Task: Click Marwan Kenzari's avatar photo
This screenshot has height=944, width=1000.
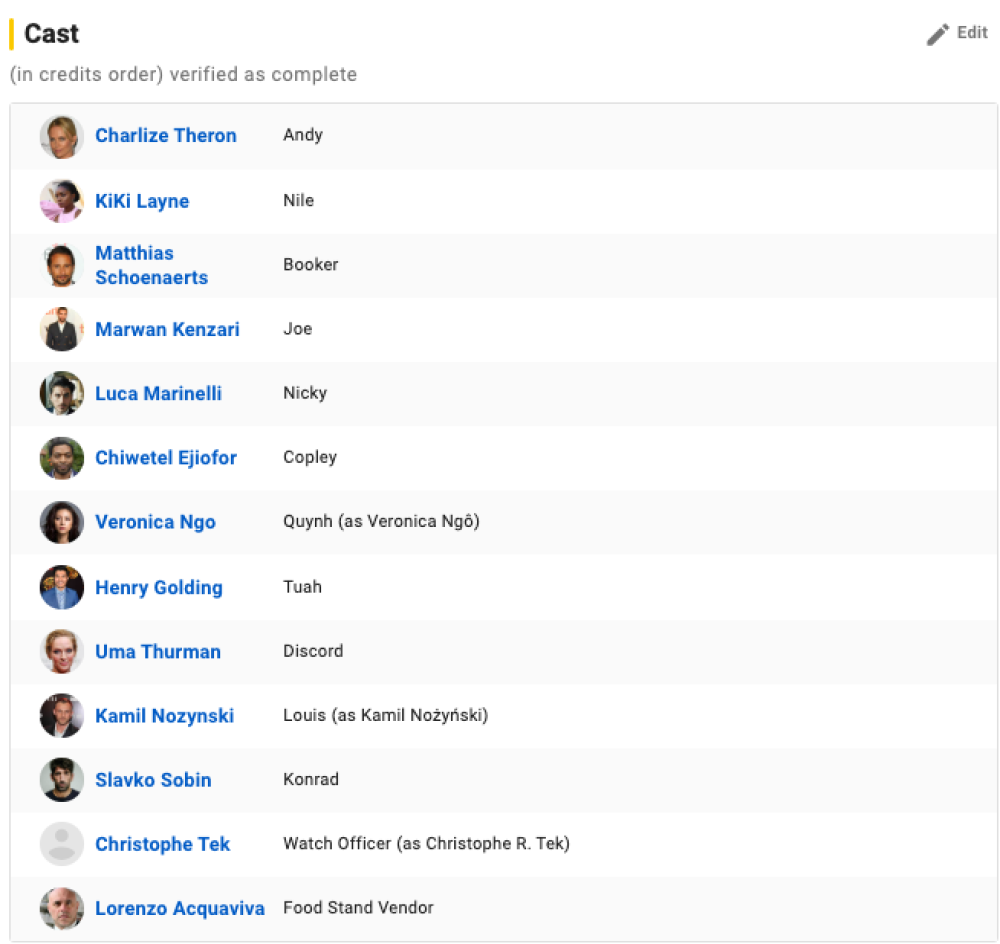Action: pos(62,329)
